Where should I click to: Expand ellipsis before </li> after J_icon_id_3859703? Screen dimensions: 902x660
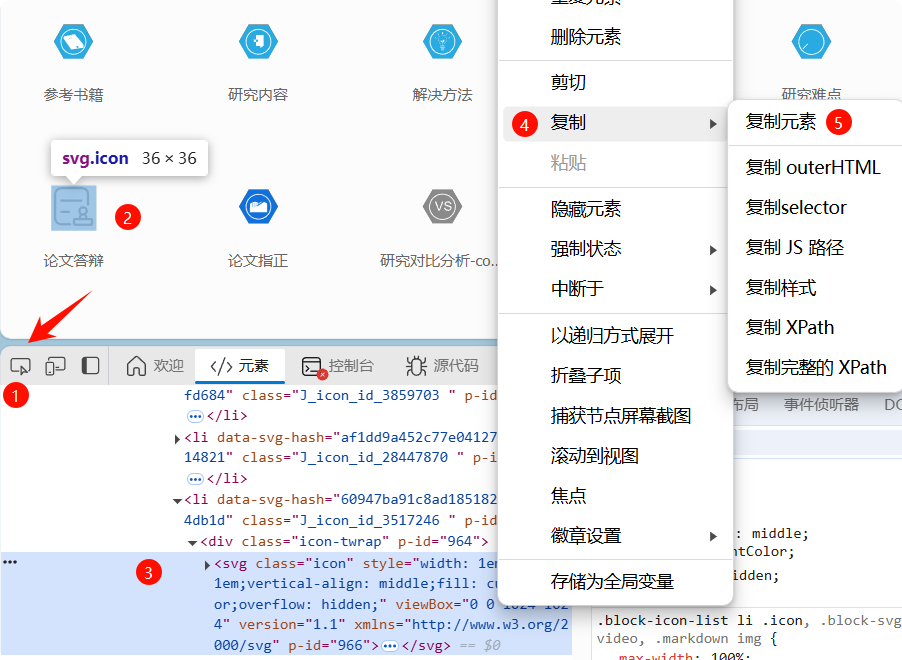tap(196, 416)
